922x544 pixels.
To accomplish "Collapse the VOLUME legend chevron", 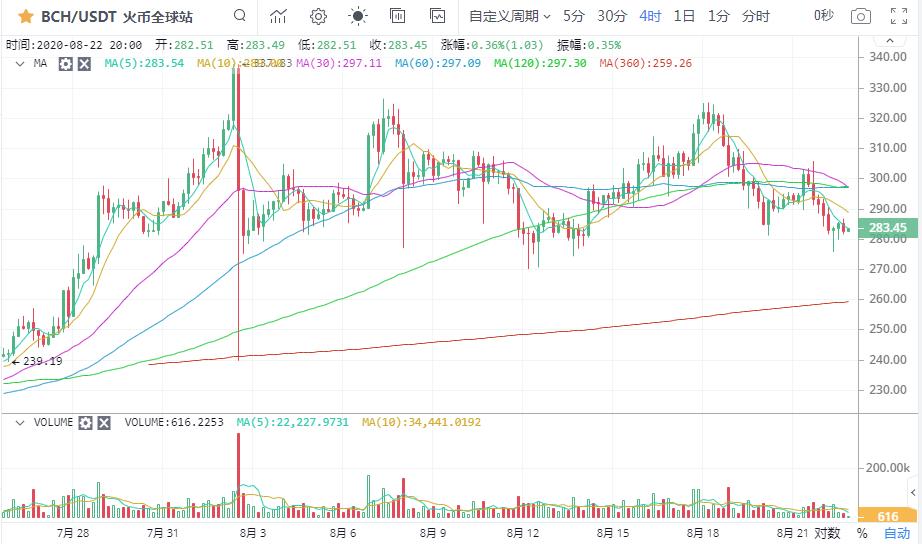I will click(x=19, y=423).
